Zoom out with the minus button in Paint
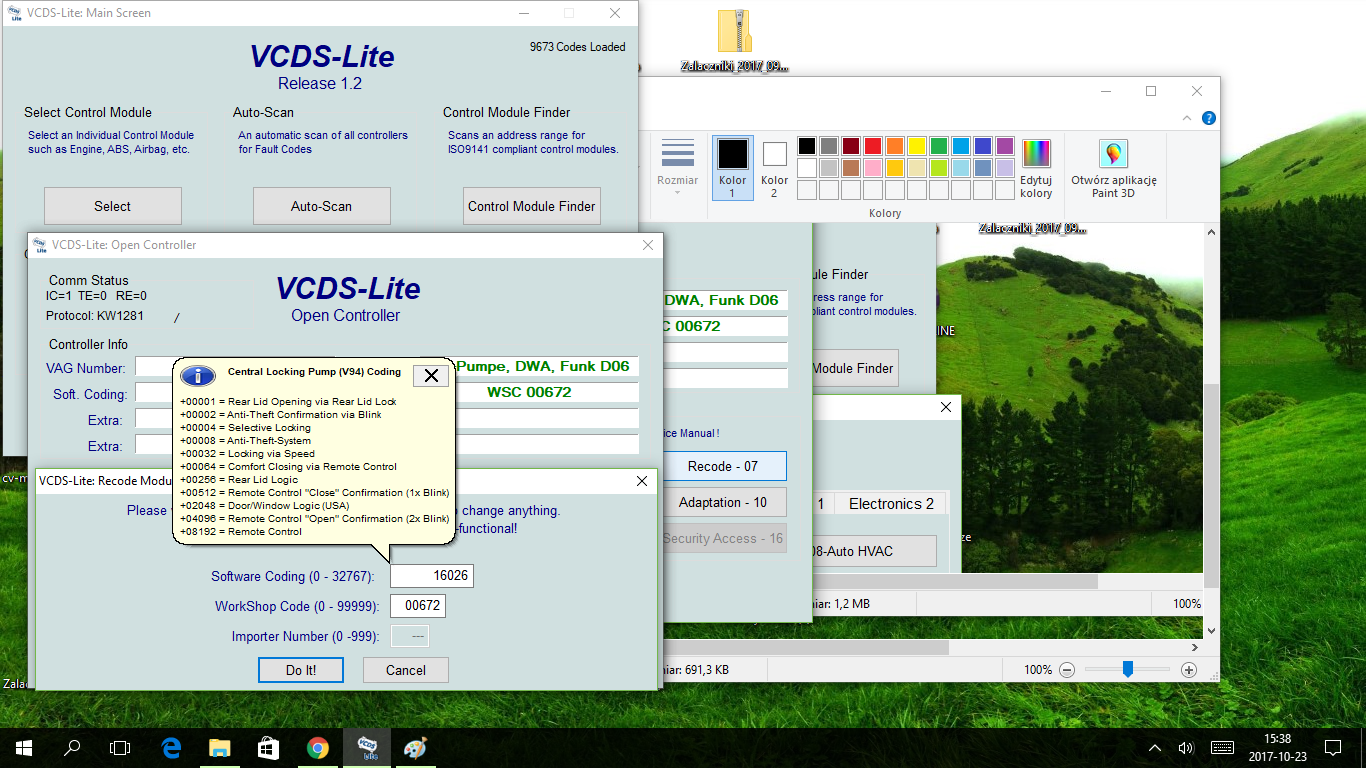The width and height of the screenshot is (1366, 768). coord(1067,670)
